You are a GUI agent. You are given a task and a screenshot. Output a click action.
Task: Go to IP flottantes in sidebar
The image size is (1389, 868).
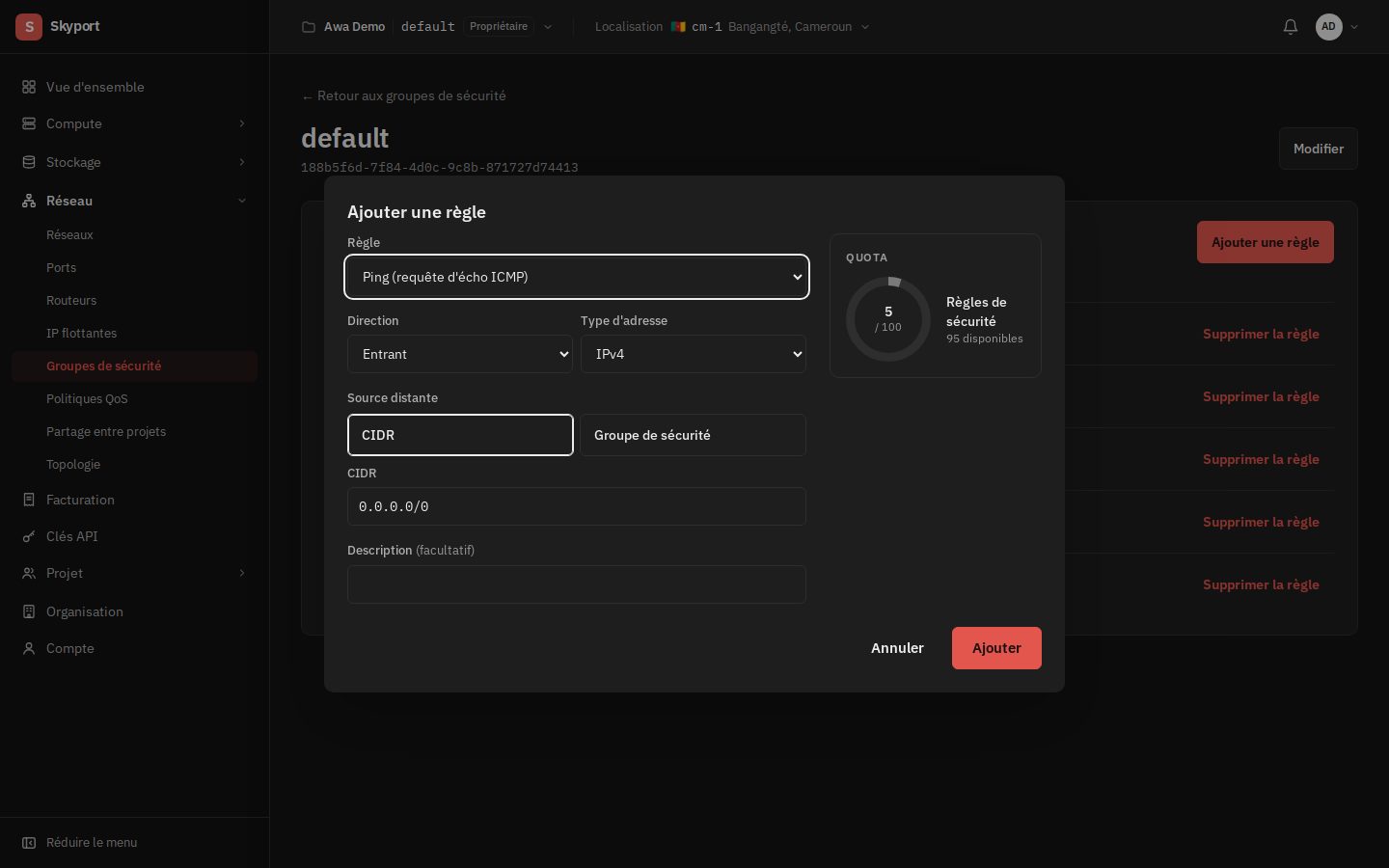pos(81,333)
